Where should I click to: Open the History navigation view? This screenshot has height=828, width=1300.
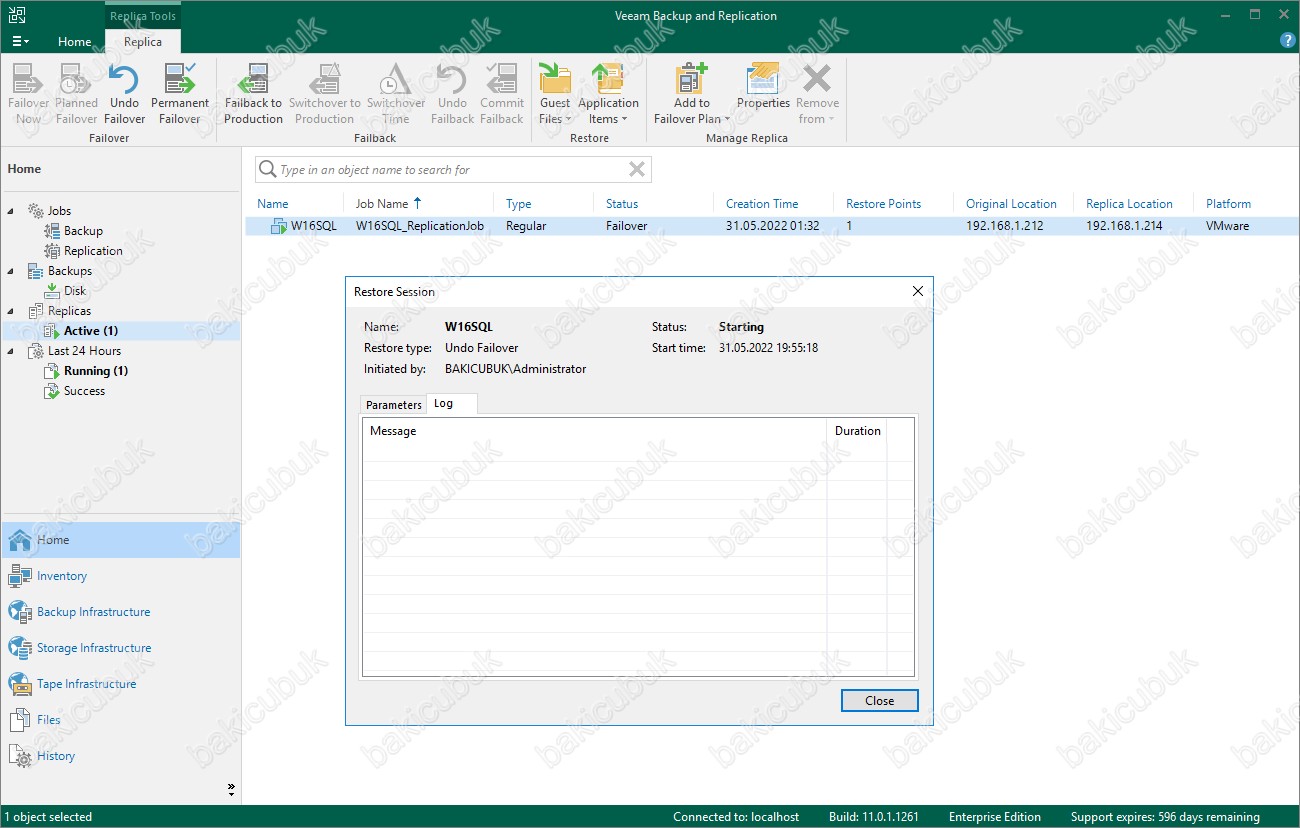(x=120, y=756)
